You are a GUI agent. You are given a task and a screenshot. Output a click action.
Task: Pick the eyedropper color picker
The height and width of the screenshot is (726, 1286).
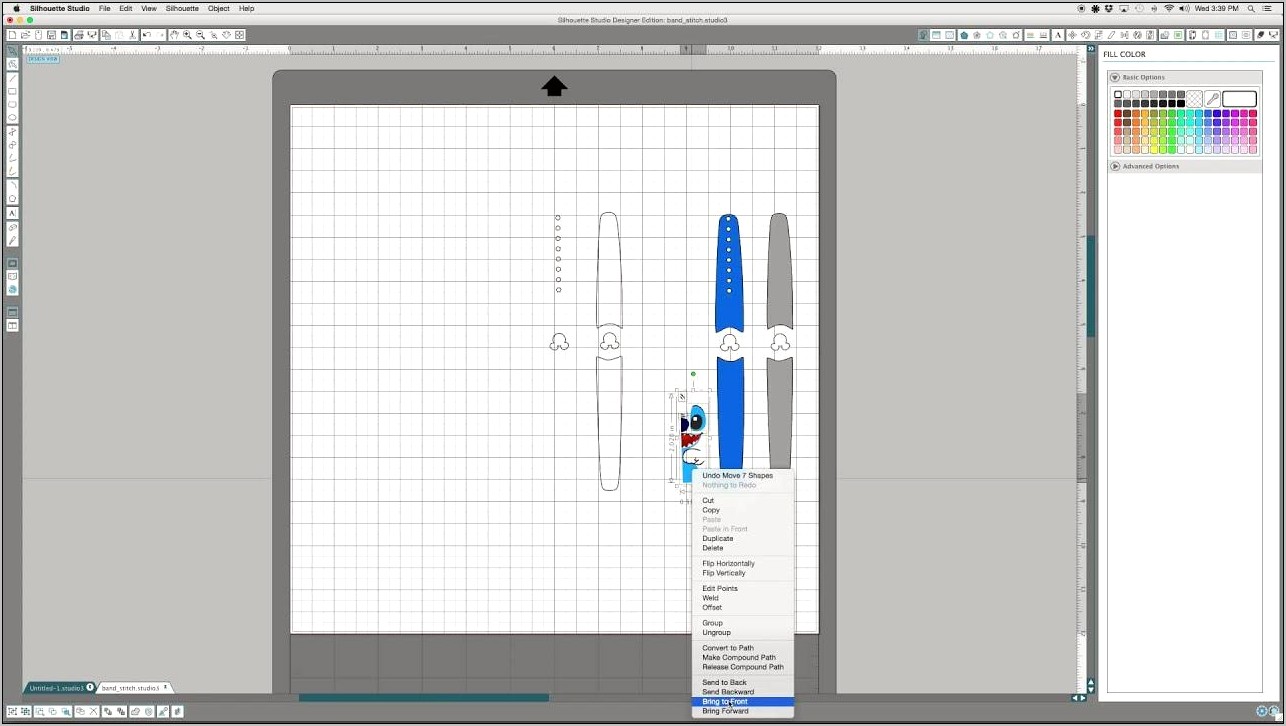[1212, 99]
